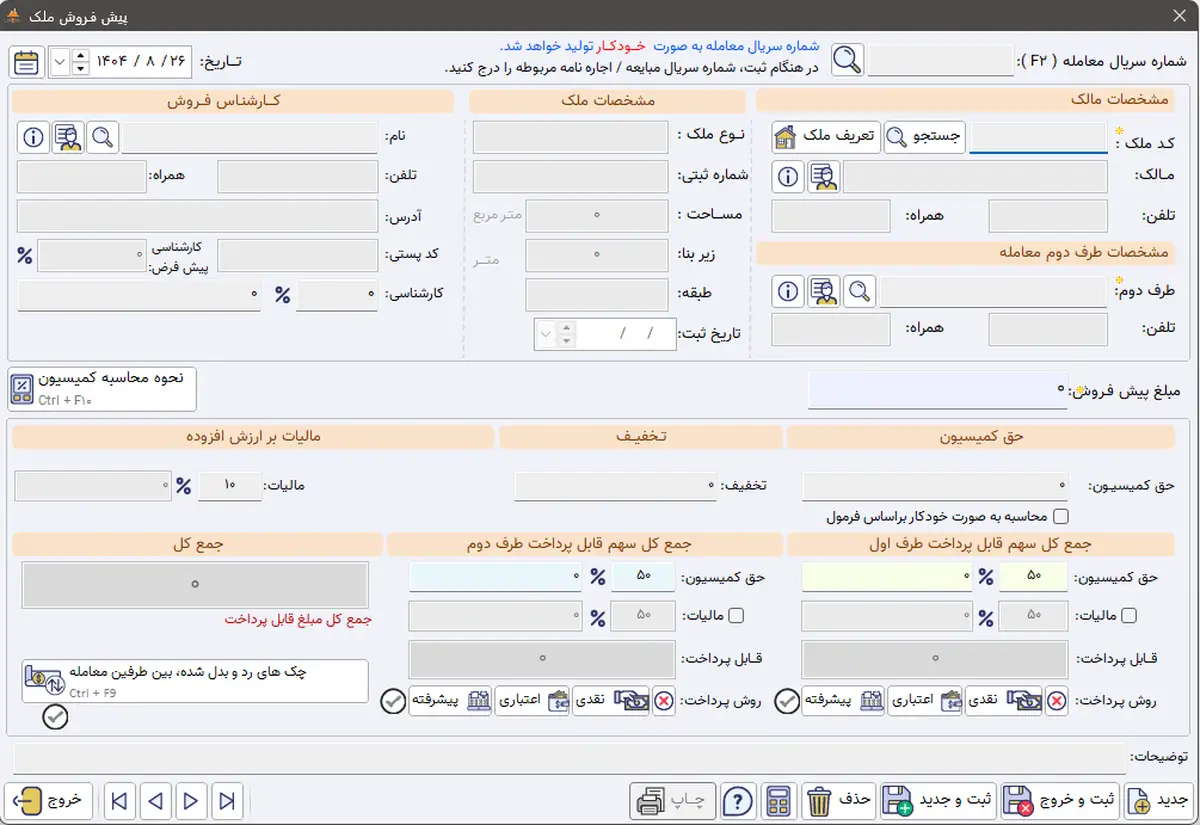Click the help question mark icon
This screenshot has height=825, width=1200.
[737, 801]
